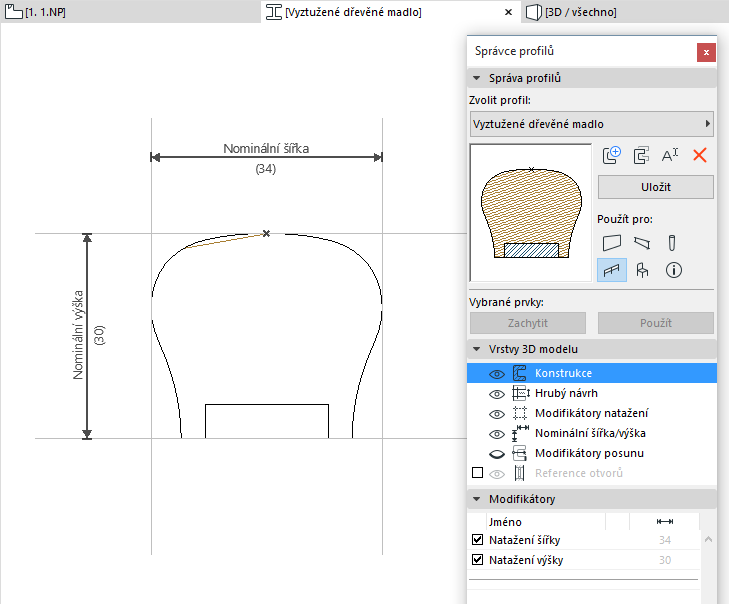Click the duplicate profile icon
The height and width of the screenshot is (604, 729).
[x=641, y=155]
